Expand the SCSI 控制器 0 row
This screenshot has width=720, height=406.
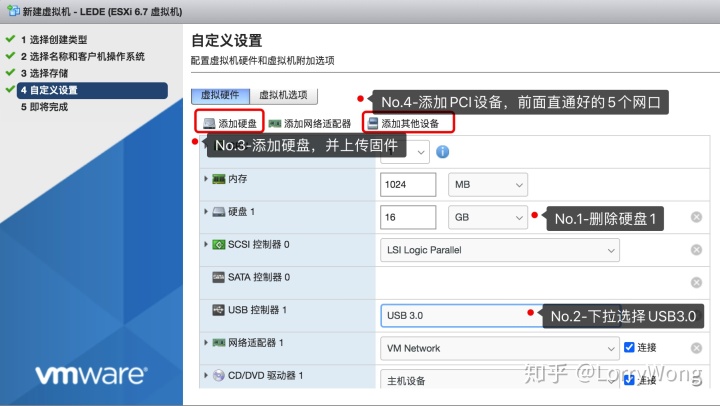206,244
